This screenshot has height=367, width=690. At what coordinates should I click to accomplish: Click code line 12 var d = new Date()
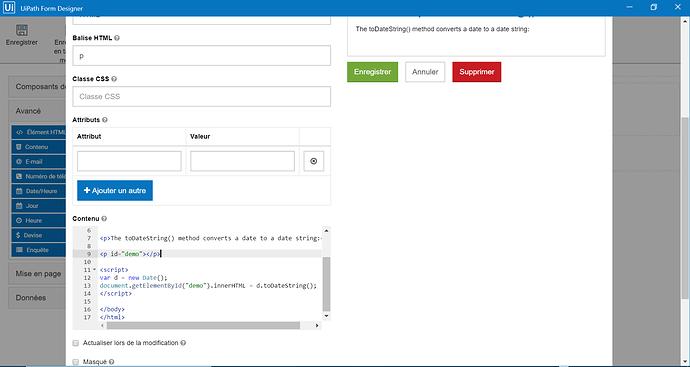[x=134, y=278]
